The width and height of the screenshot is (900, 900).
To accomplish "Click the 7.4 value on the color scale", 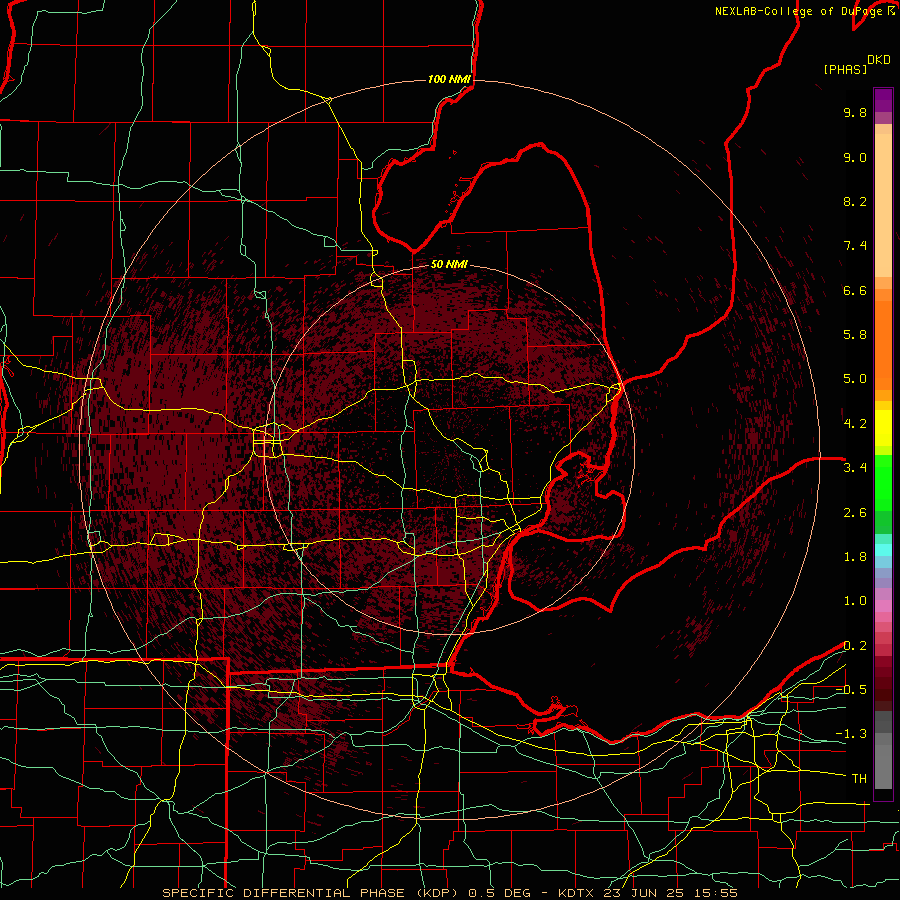I will tap(855, 246).
